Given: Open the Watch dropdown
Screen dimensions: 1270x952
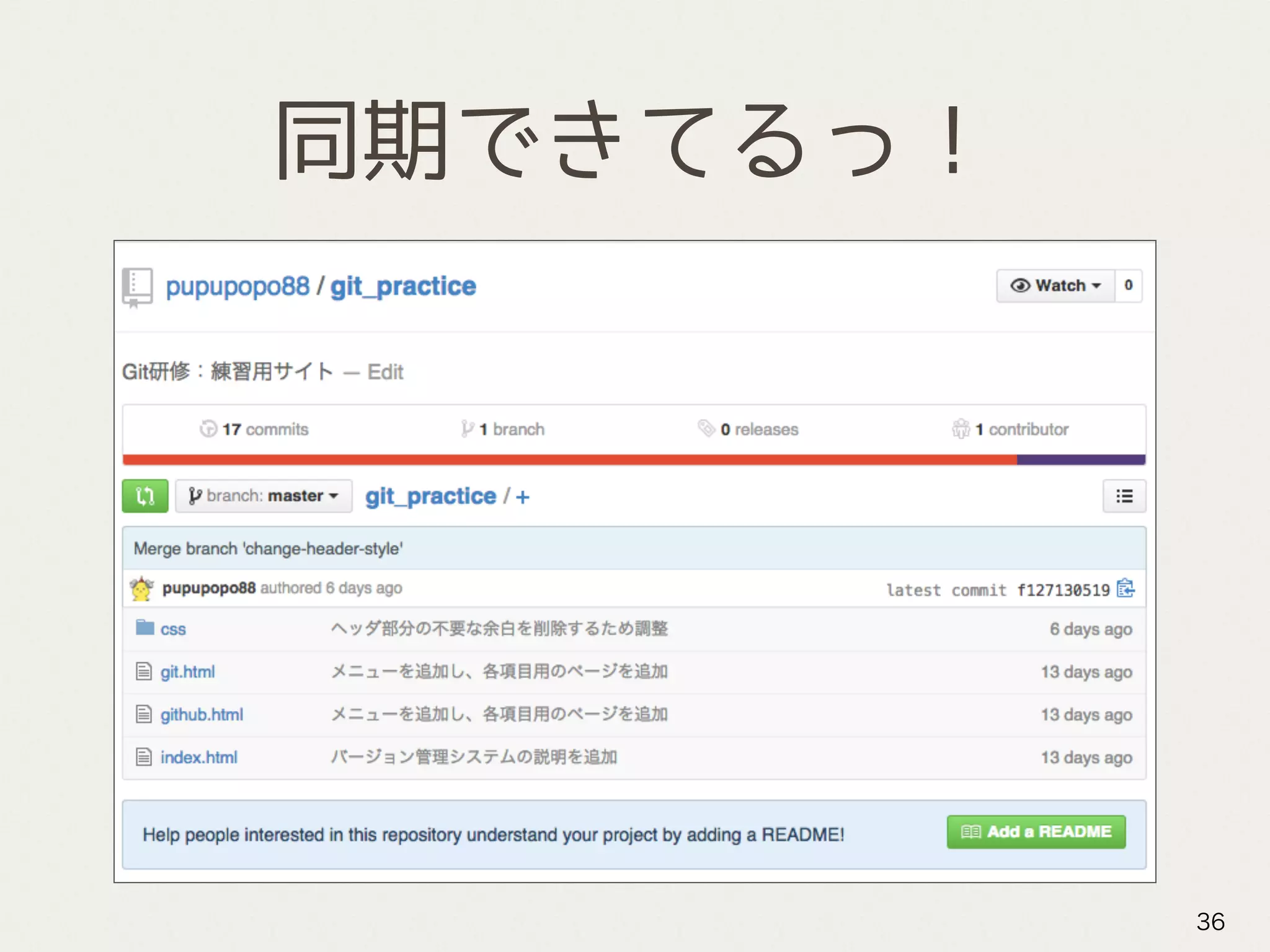Looking at the screenshot, I should [x=1055, y=286].
